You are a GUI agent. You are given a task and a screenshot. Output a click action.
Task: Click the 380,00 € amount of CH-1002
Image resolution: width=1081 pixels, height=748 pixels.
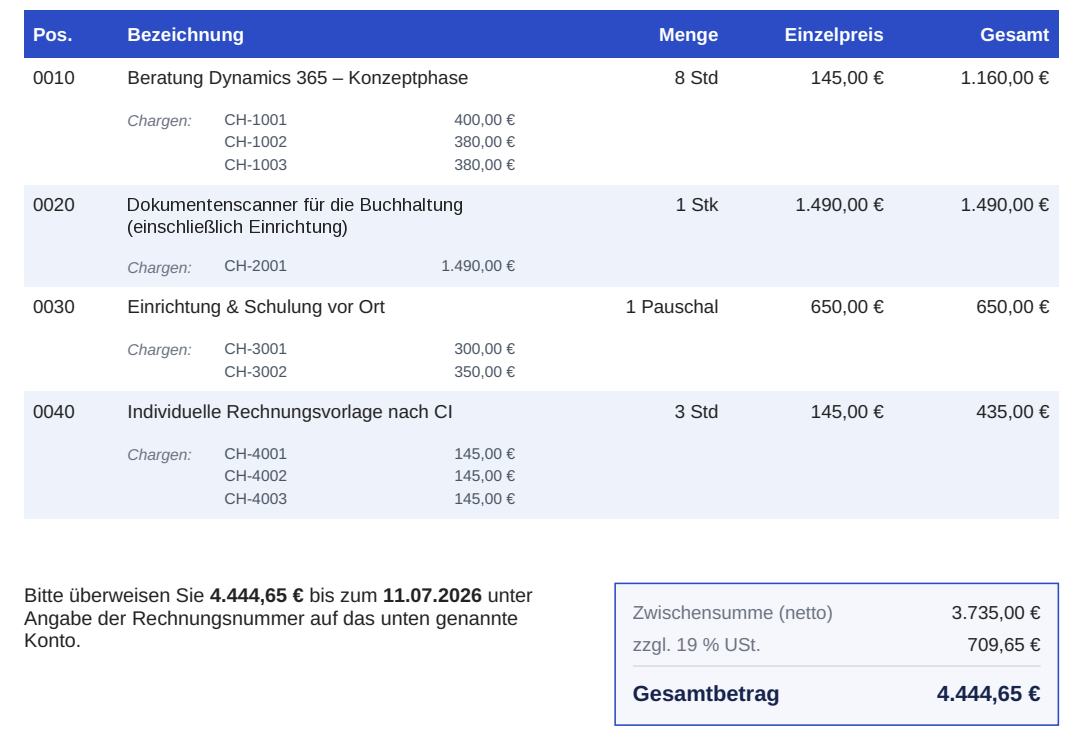[x=484, y=142]
